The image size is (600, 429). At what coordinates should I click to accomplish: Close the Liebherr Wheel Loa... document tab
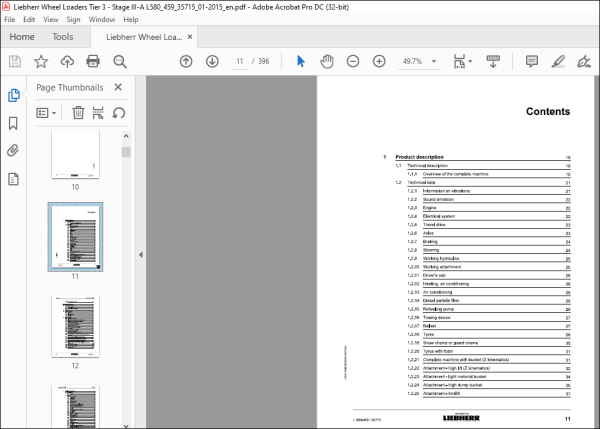(x=190, y=37)
